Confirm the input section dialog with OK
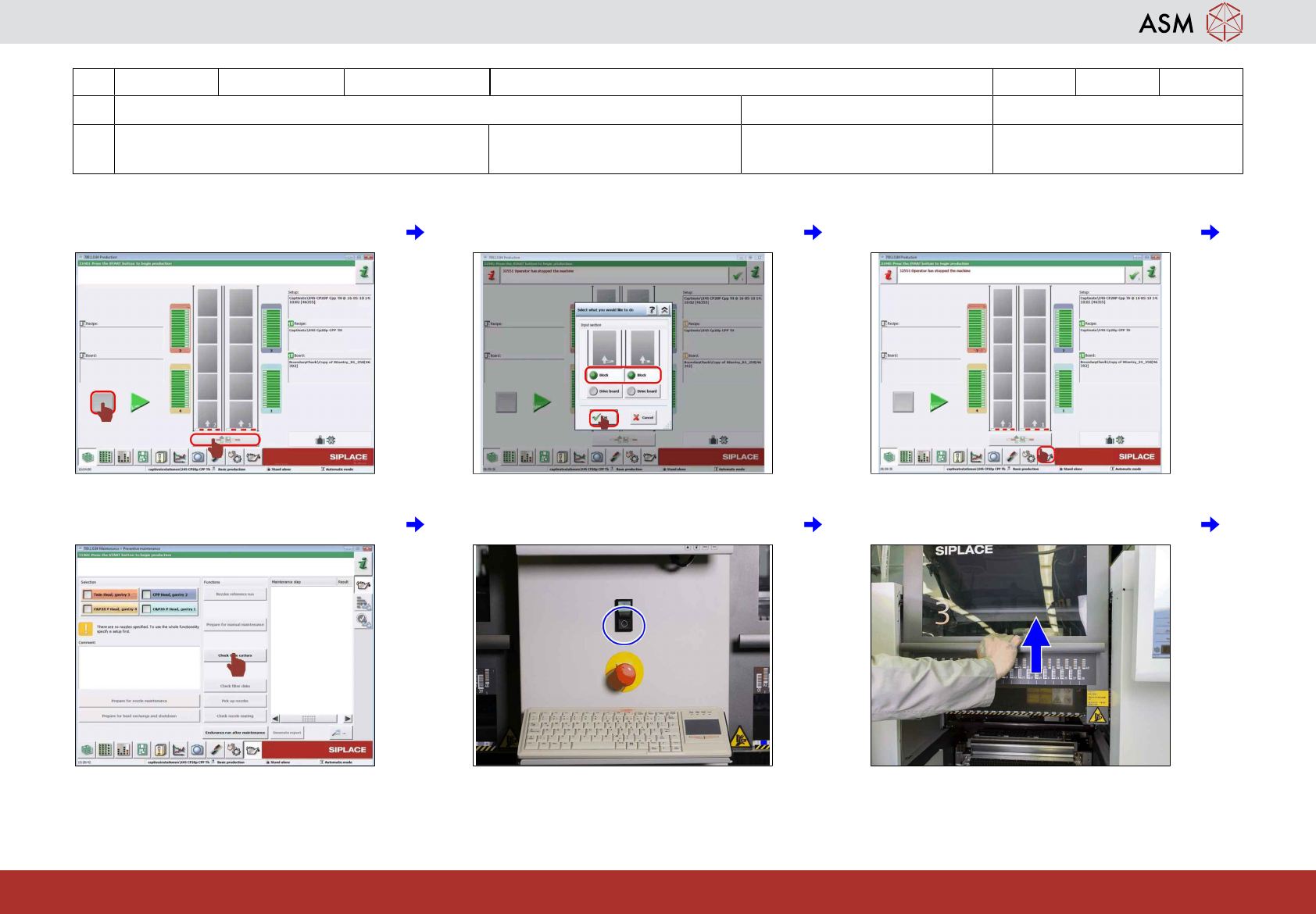 point(604,418)
